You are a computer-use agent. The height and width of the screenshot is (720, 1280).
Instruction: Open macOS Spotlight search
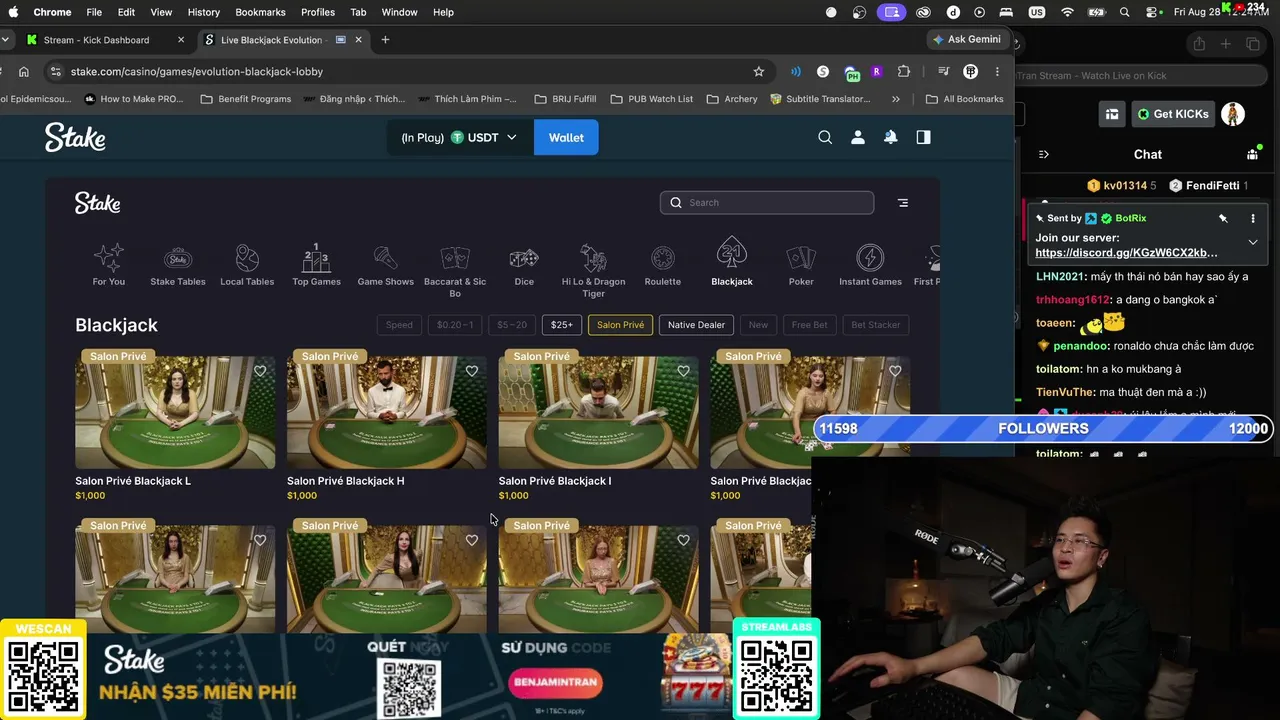tap(1125, 12)
